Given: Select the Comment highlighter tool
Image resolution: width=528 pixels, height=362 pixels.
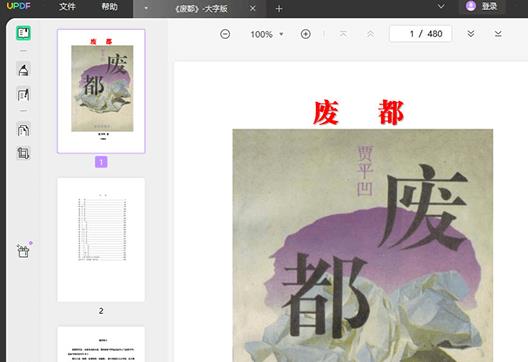Looking at the screenshot, I should [24, 70].
